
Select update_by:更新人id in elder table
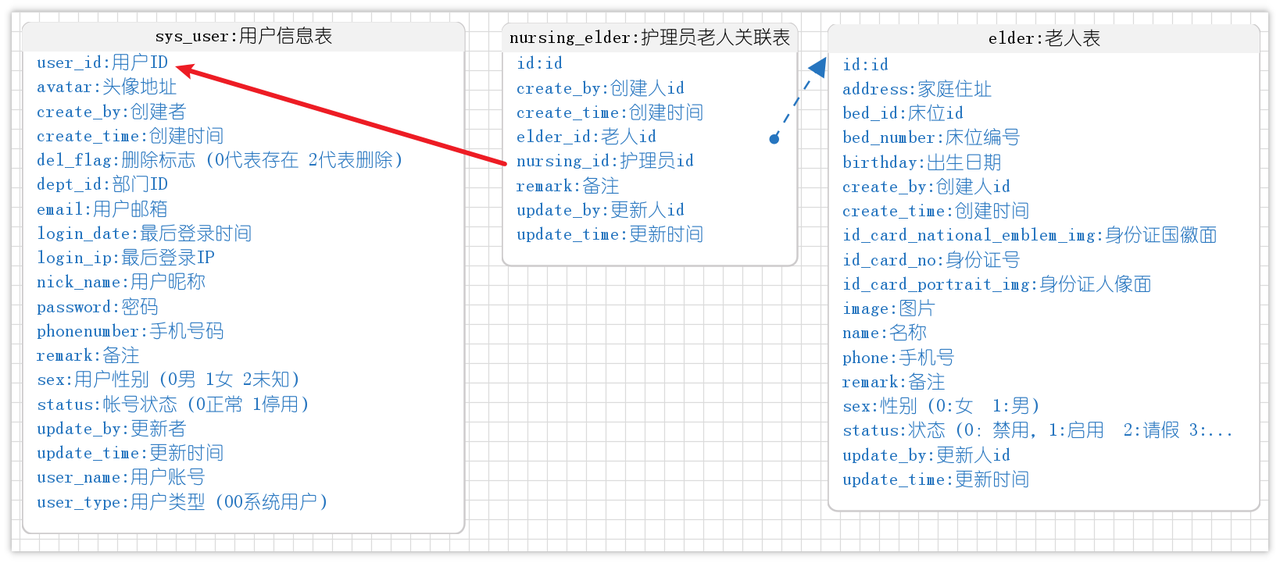(926, 455)
